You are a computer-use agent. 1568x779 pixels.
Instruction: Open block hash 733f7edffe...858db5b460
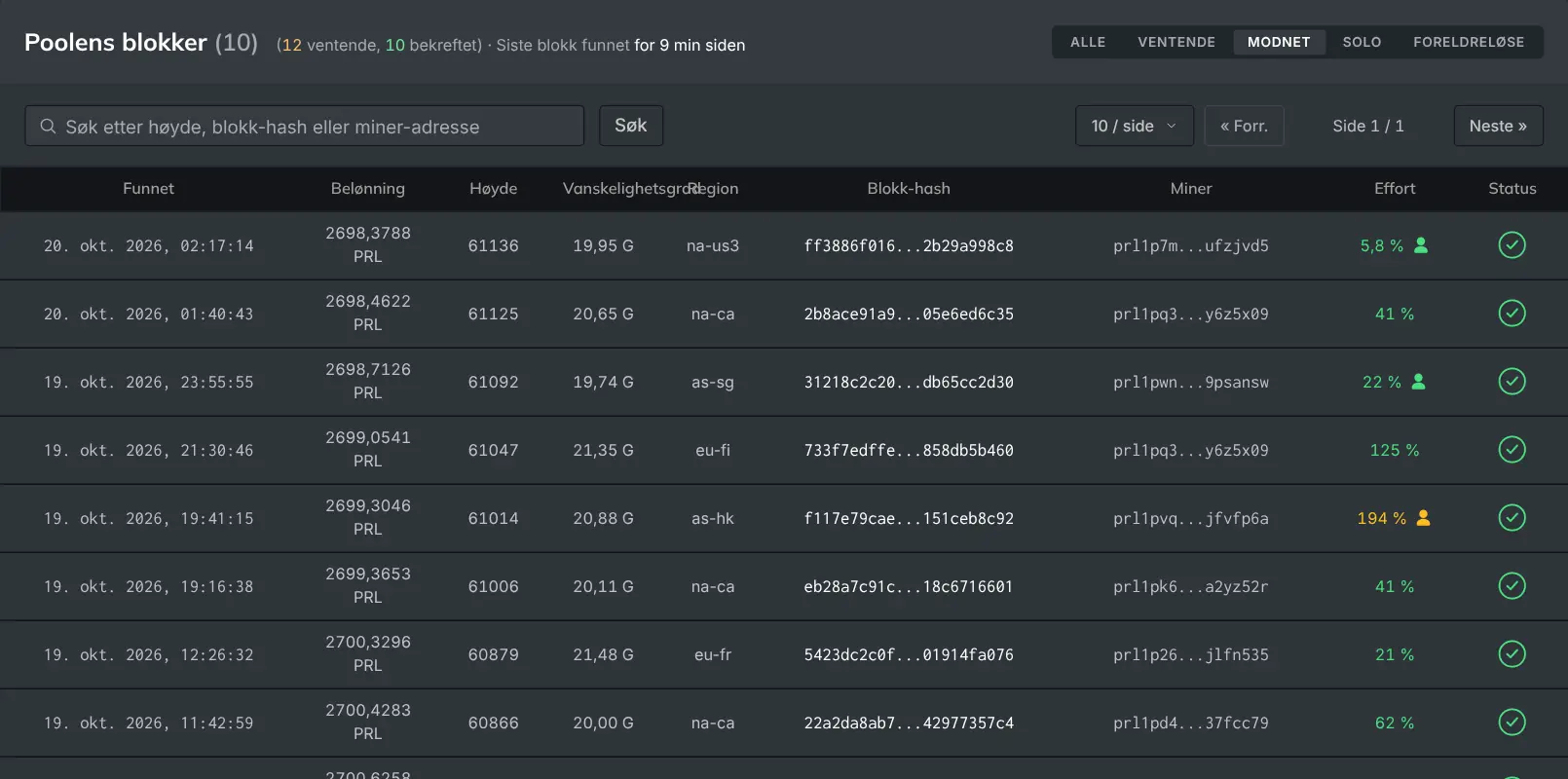pos(909,450)
